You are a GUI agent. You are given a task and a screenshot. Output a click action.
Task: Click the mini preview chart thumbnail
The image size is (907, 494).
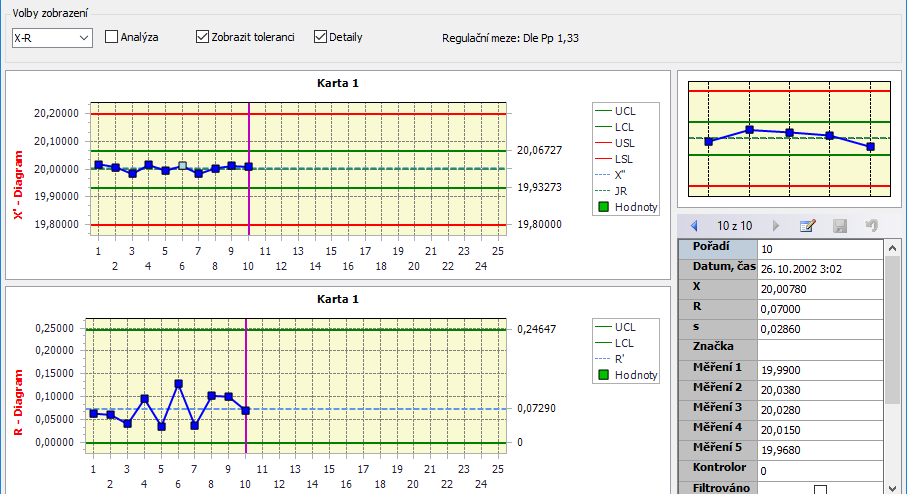pos(788,138)
